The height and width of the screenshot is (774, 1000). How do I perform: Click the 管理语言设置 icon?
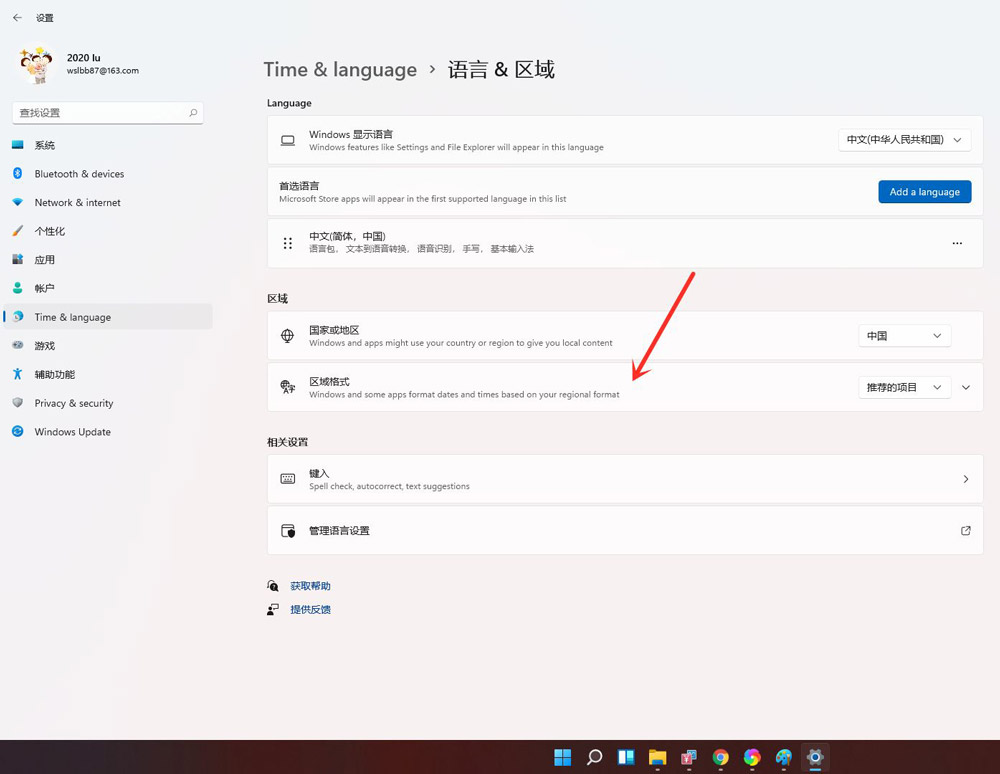click(x=289, y=530)
